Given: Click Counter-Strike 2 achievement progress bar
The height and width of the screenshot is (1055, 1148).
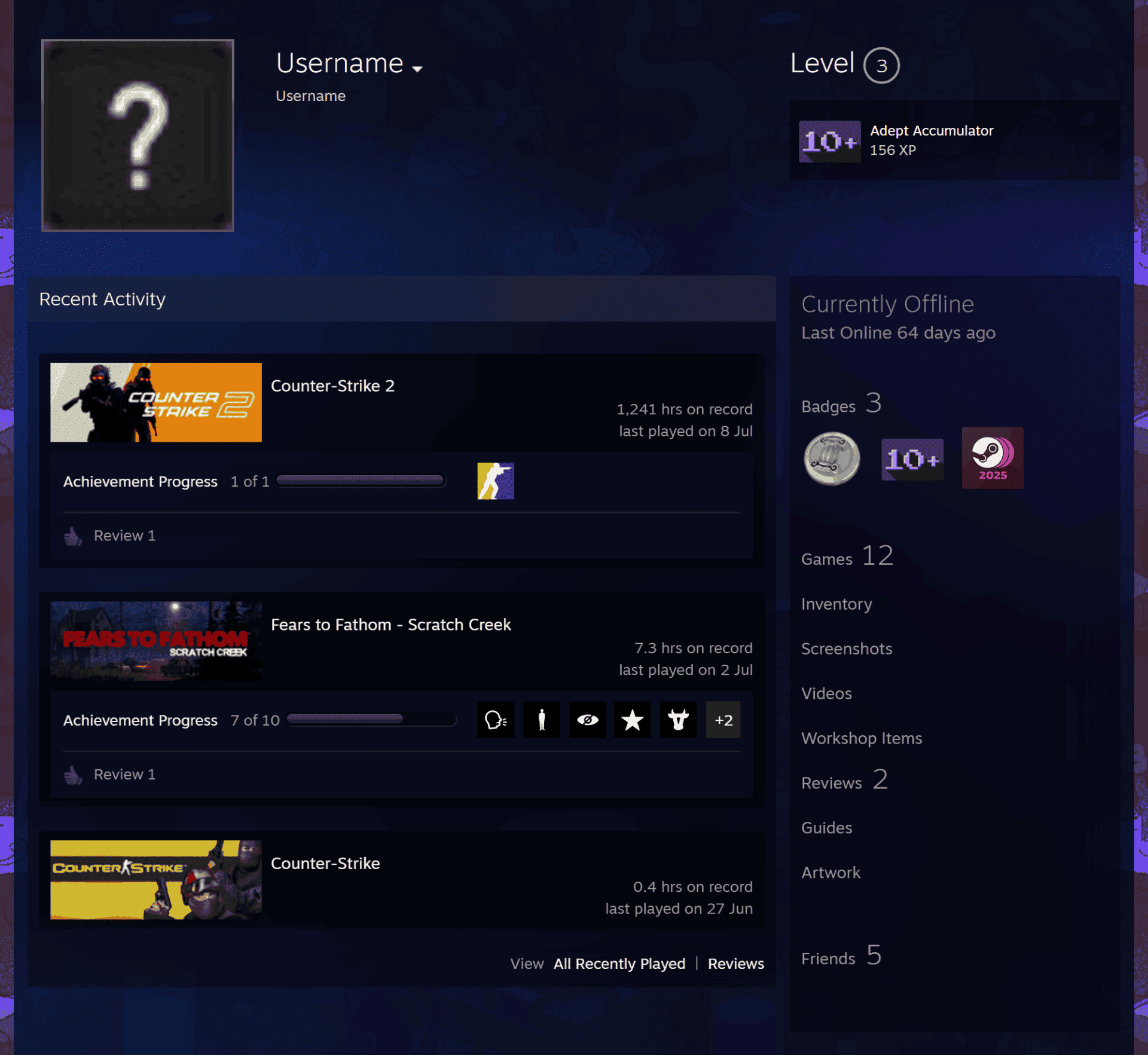Looking at the screenshot, I should pyautogui.click(x=361, y=481).
